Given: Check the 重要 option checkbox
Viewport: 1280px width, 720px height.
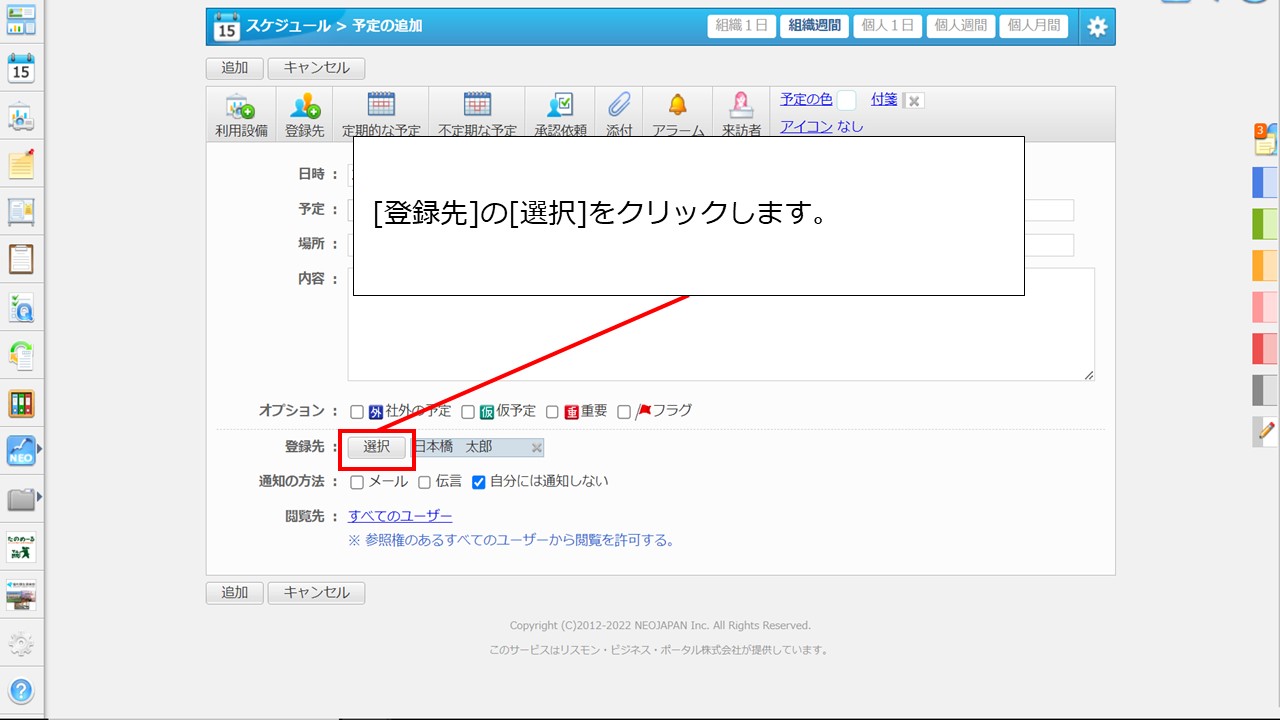Looking at the screenshot, I should point(552,412).
